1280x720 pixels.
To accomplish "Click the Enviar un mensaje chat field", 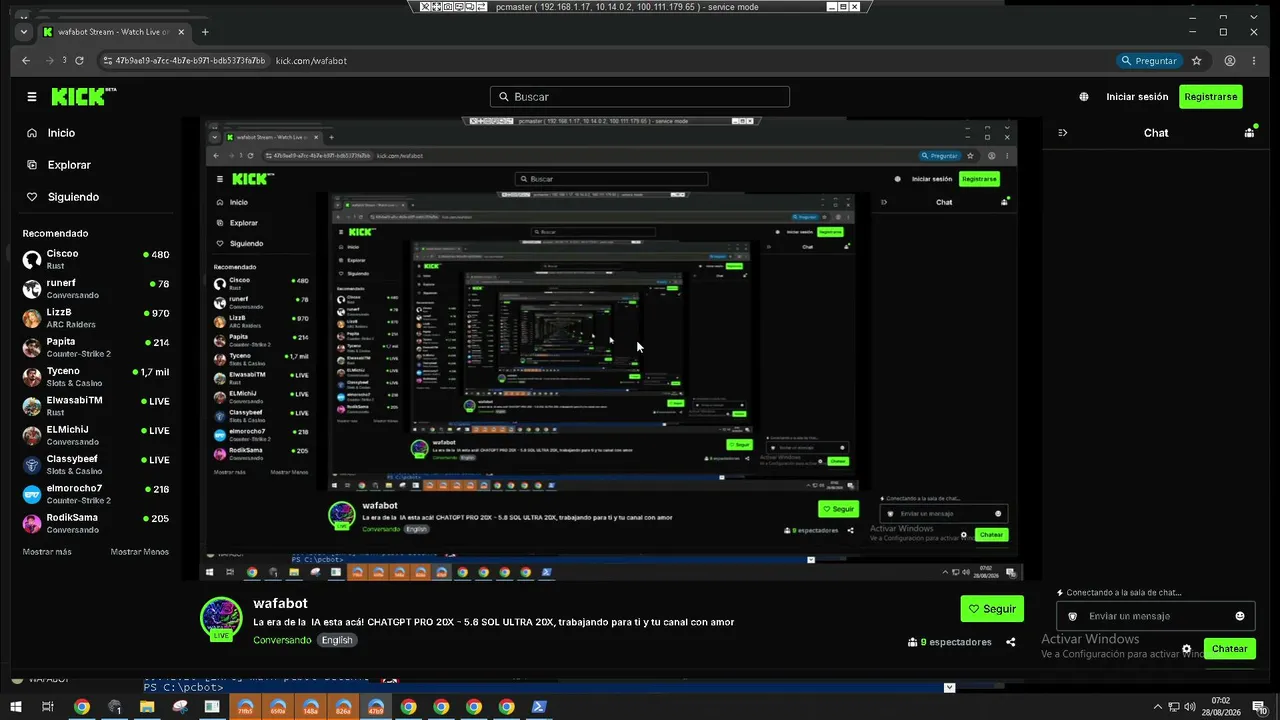I will (x=1155, y=616).
